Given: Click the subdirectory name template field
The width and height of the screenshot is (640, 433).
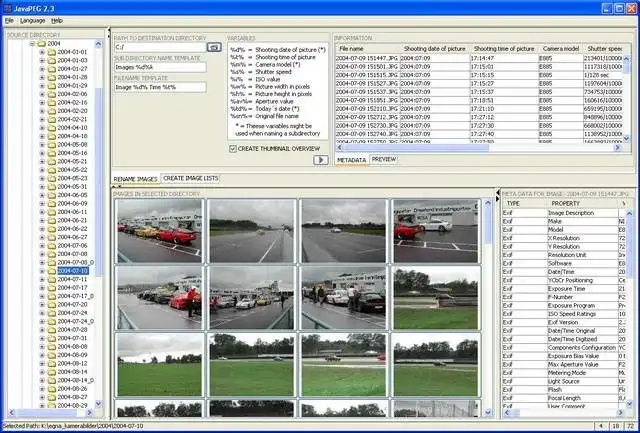Looking at the screenshot, I should point(160,67).
